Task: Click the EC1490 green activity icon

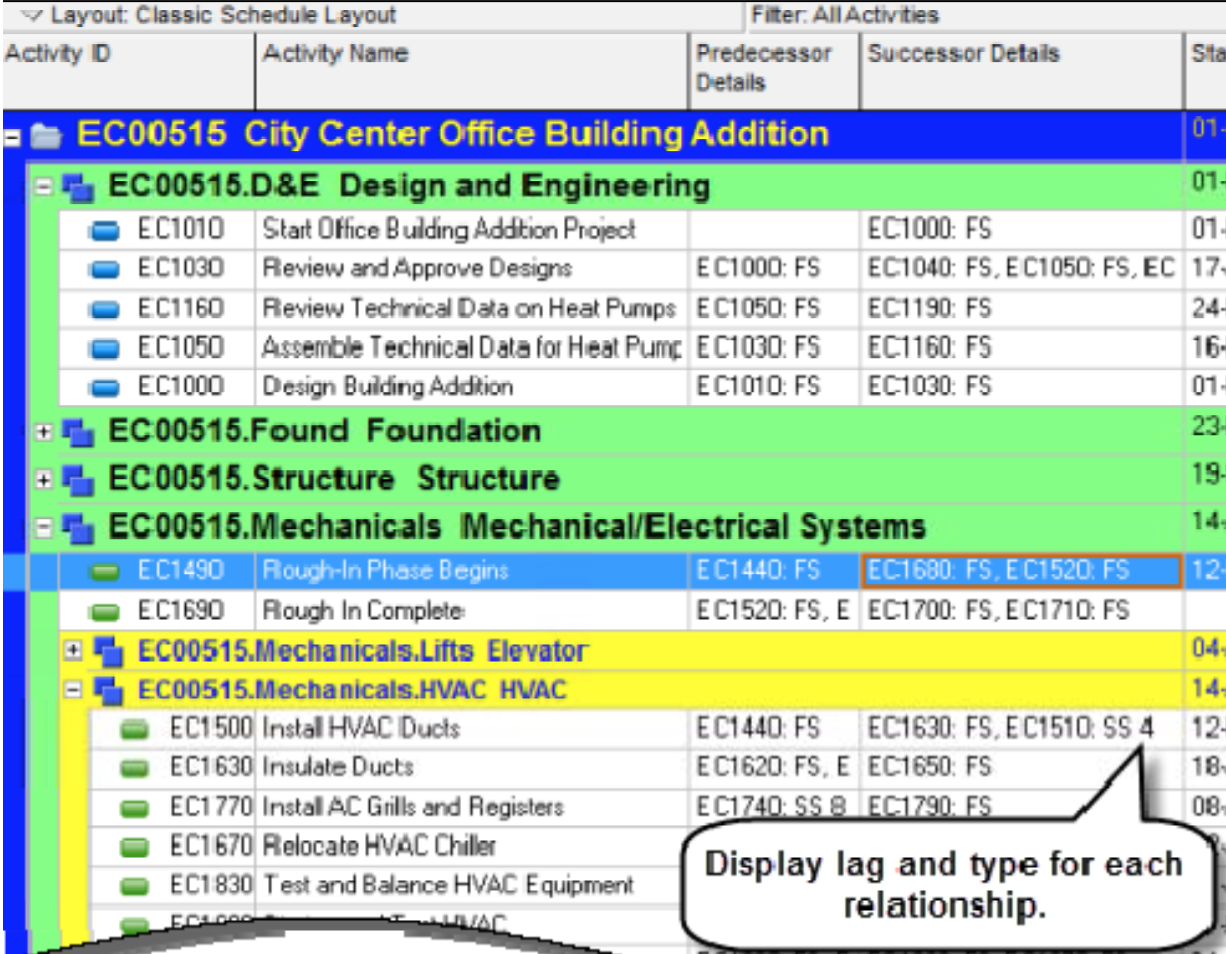Action: pyautogui.click(x=104, y=572)
